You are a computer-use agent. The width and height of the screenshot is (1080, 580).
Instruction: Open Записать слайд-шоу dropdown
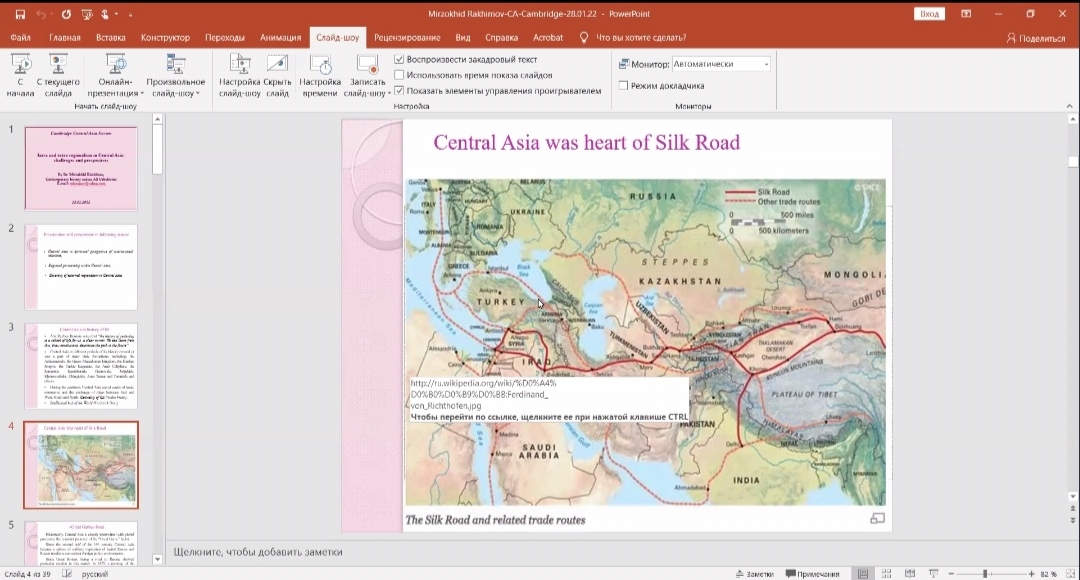point(367,76)
